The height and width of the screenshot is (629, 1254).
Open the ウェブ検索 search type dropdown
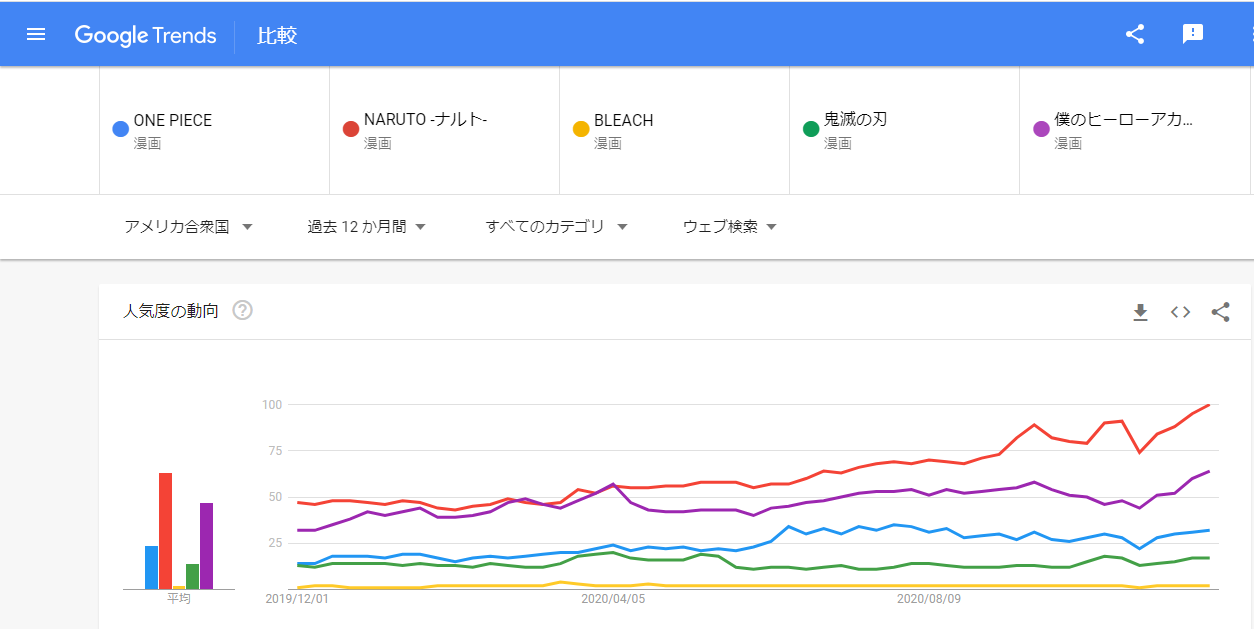click(x=729, y=227)
